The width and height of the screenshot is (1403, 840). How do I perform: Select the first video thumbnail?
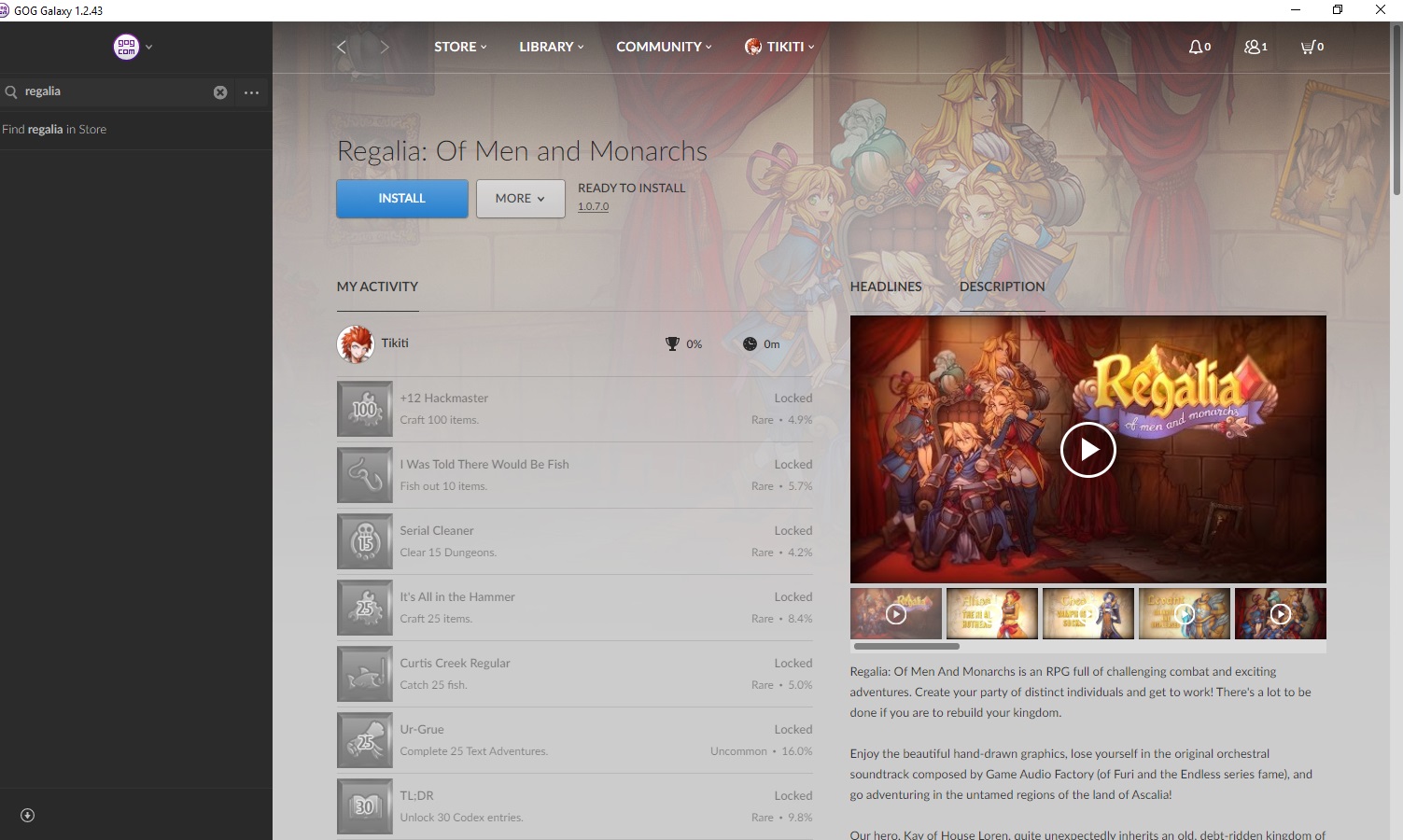[896, 613]
